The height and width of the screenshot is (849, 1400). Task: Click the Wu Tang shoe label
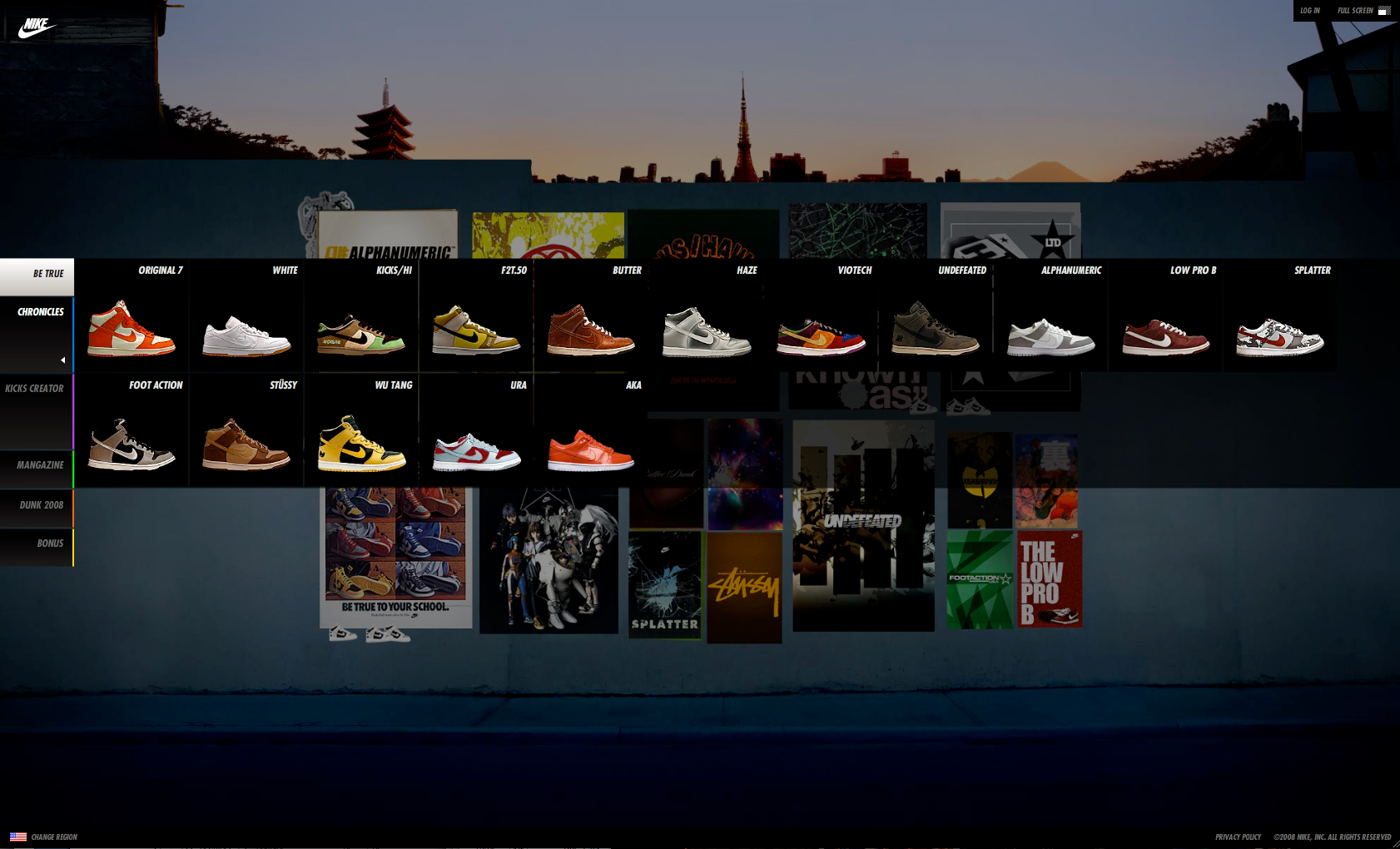pos(393,385)
